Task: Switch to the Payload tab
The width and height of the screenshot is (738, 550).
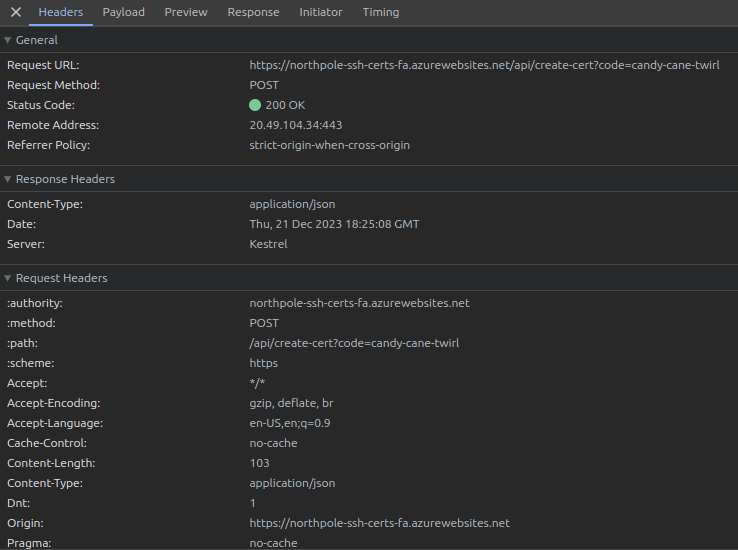Action: tap(123, 12)
